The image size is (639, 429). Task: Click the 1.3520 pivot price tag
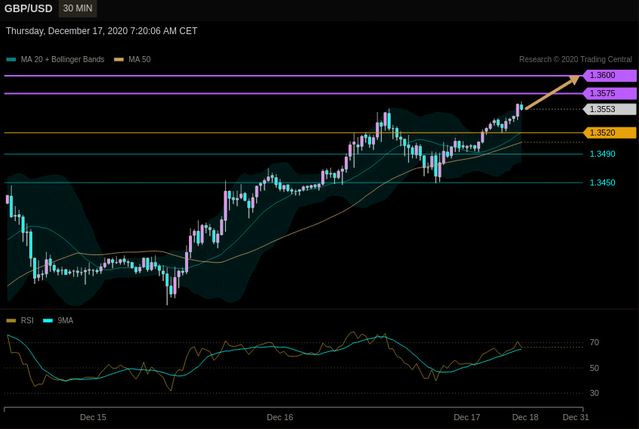(x=610, y=133)
